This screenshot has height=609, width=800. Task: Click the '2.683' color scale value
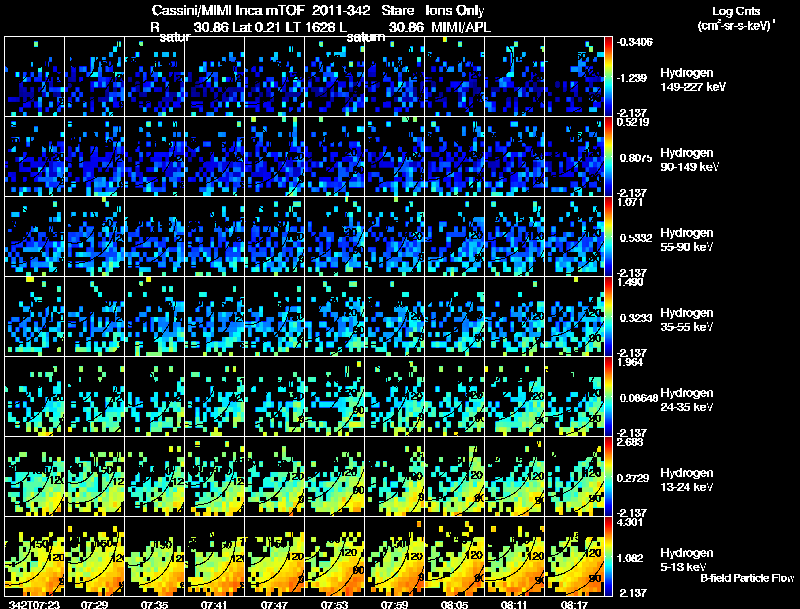pyautogui.click(x=630, y=442)
